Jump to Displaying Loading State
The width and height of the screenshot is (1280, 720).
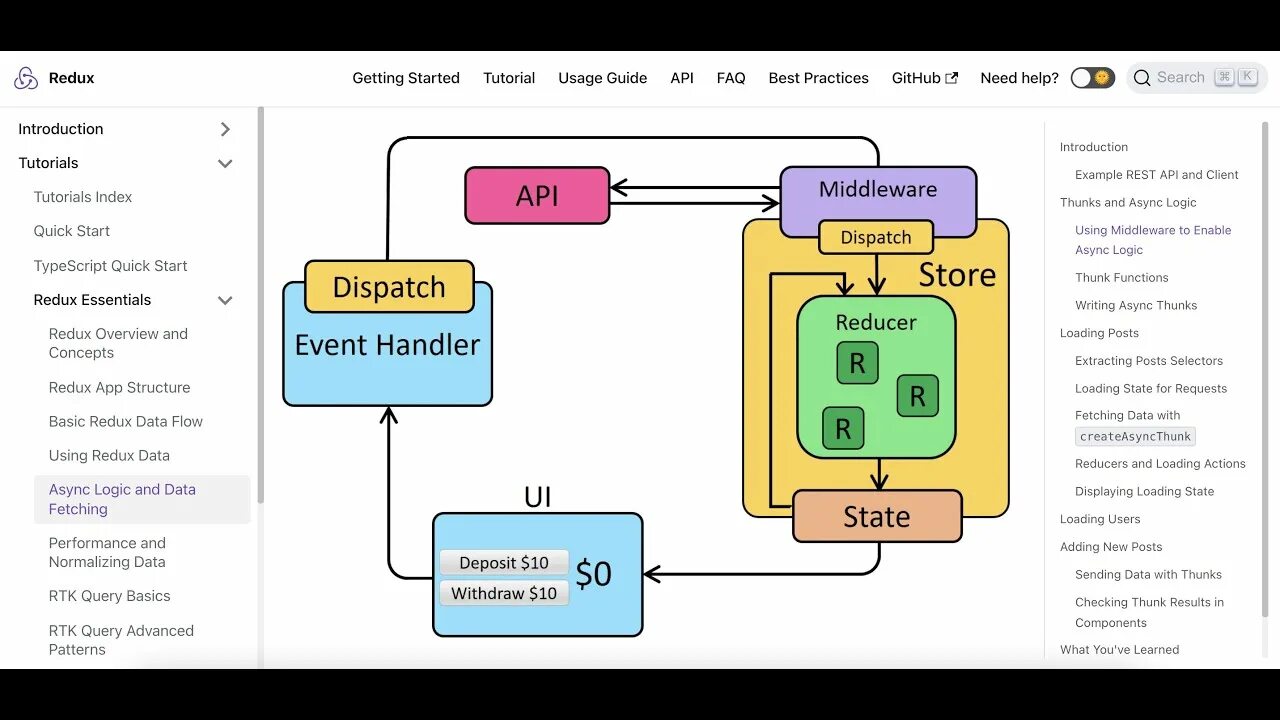(1145, 492)
